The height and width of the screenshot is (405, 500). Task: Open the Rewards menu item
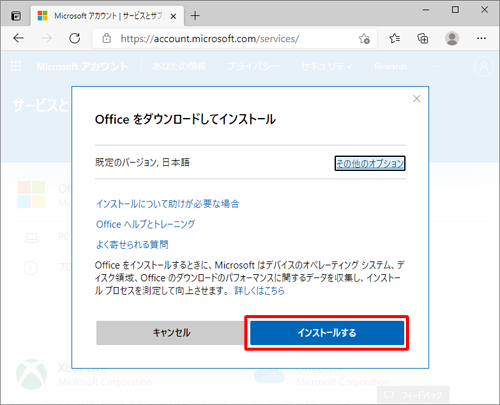pyautogui.click(x=391, y=66)
